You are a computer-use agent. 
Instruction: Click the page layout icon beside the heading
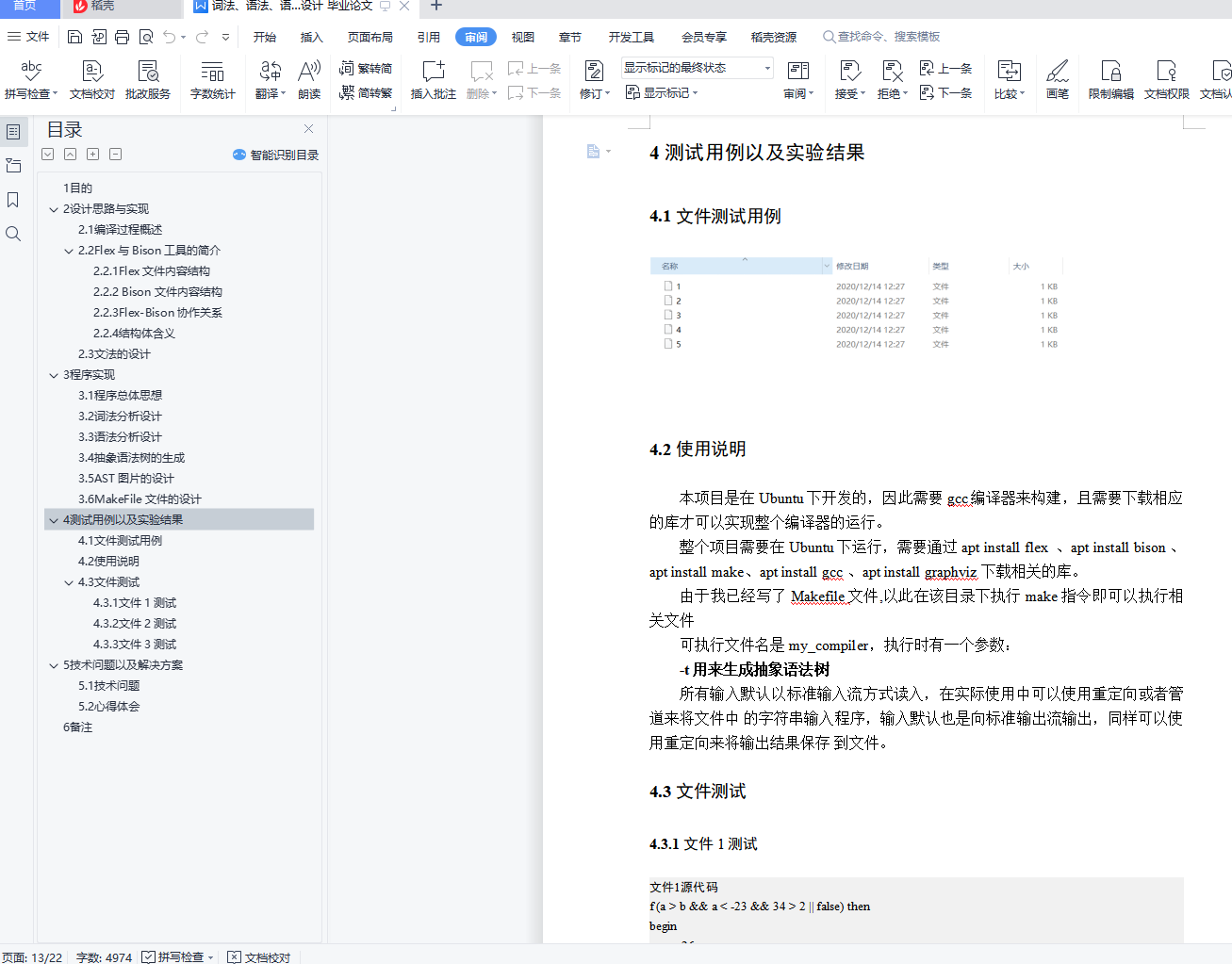(x=593, y=151)
